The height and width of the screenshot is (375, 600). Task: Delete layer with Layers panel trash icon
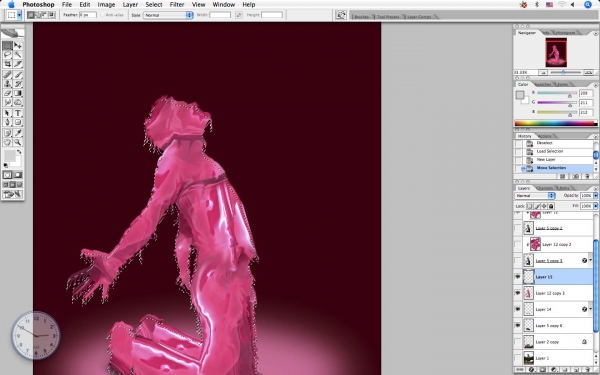pos(587,370)
